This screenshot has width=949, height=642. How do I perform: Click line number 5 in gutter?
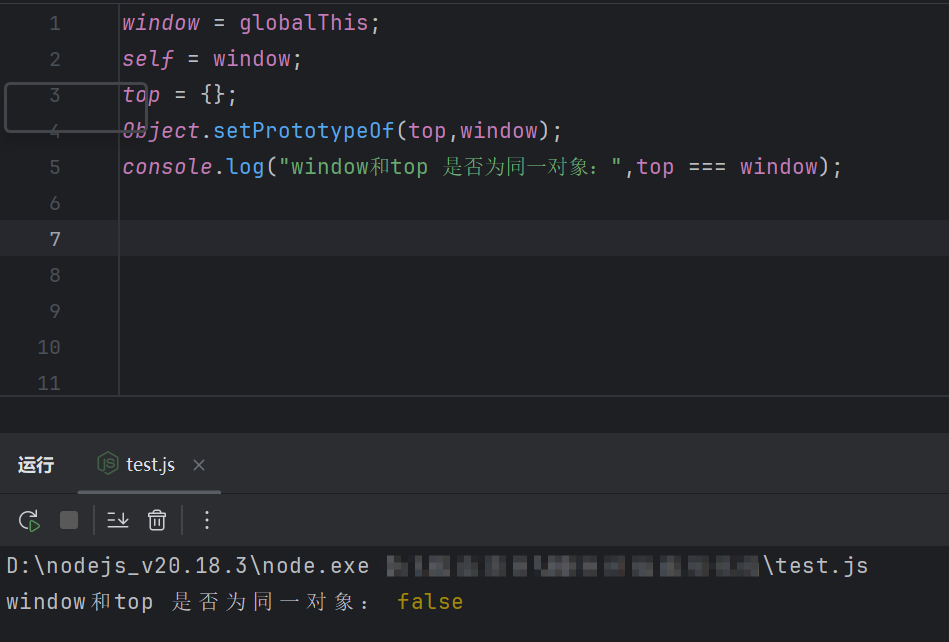(54, 167)
